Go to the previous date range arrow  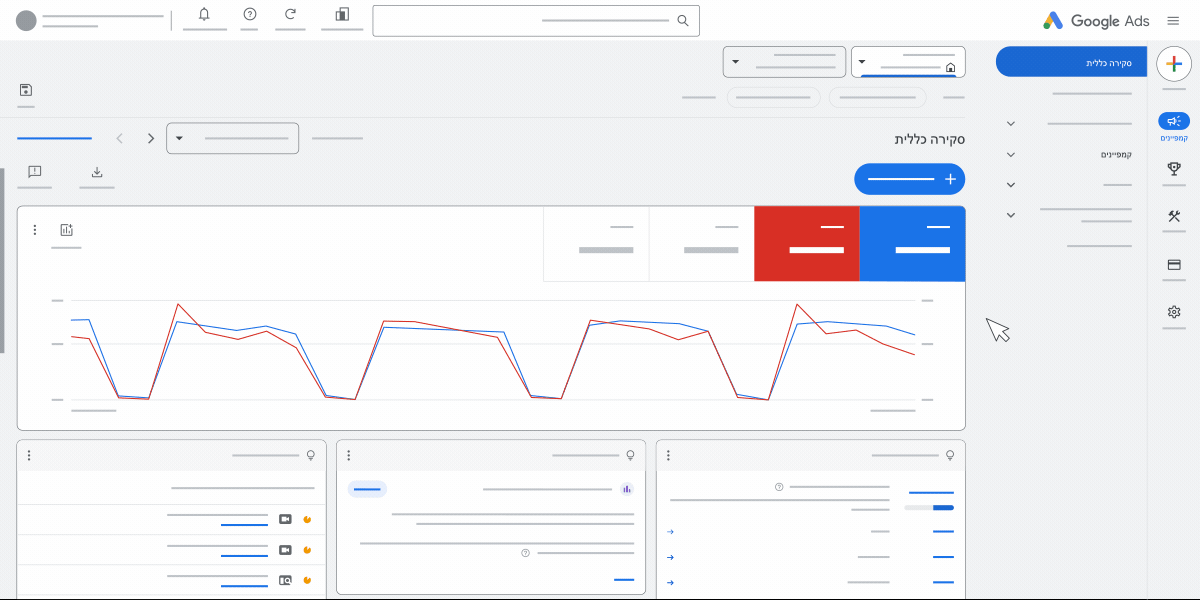120,138
